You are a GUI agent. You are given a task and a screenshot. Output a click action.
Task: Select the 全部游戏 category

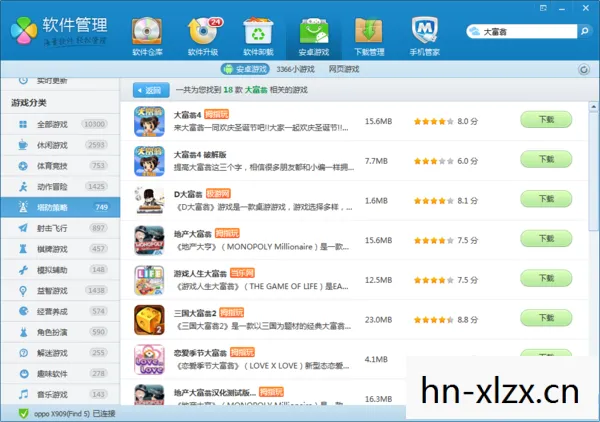tap(60, 124)
